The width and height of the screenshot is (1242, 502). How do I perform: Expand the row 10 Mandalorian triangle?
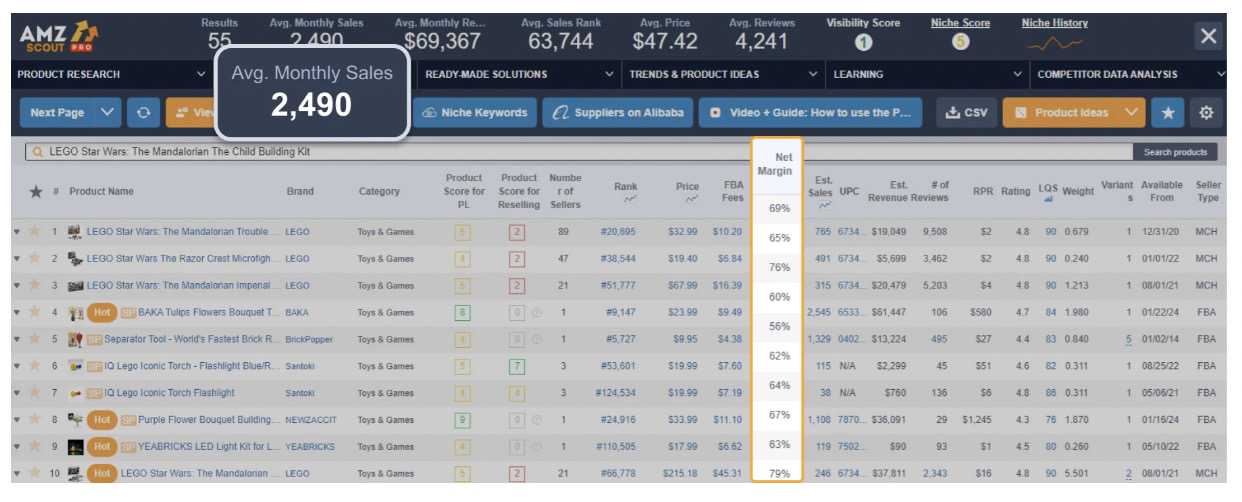click(17, 474)
